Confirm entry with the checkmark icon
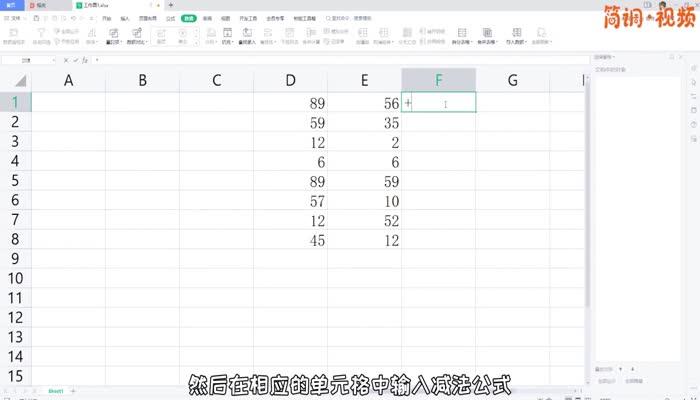Screen dimensions: 700x400 point(76,60)
